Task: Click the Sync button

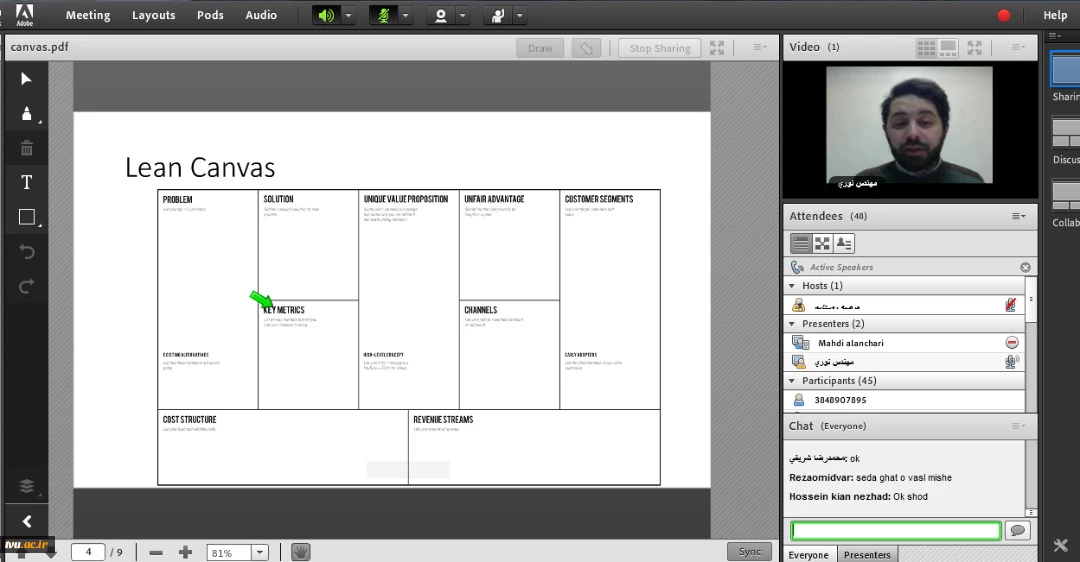Action: (749, 551)
